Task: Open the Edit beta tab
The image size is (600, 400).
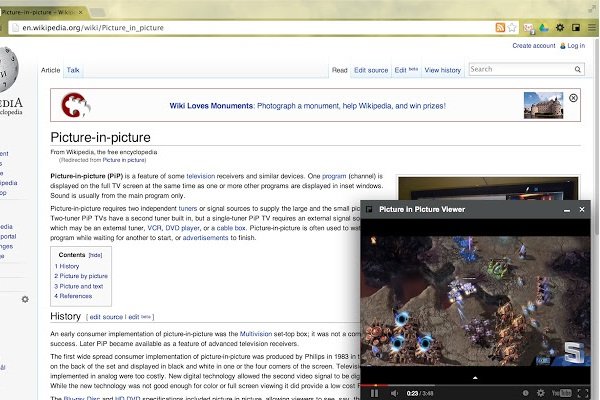Action: pos(406,70)
